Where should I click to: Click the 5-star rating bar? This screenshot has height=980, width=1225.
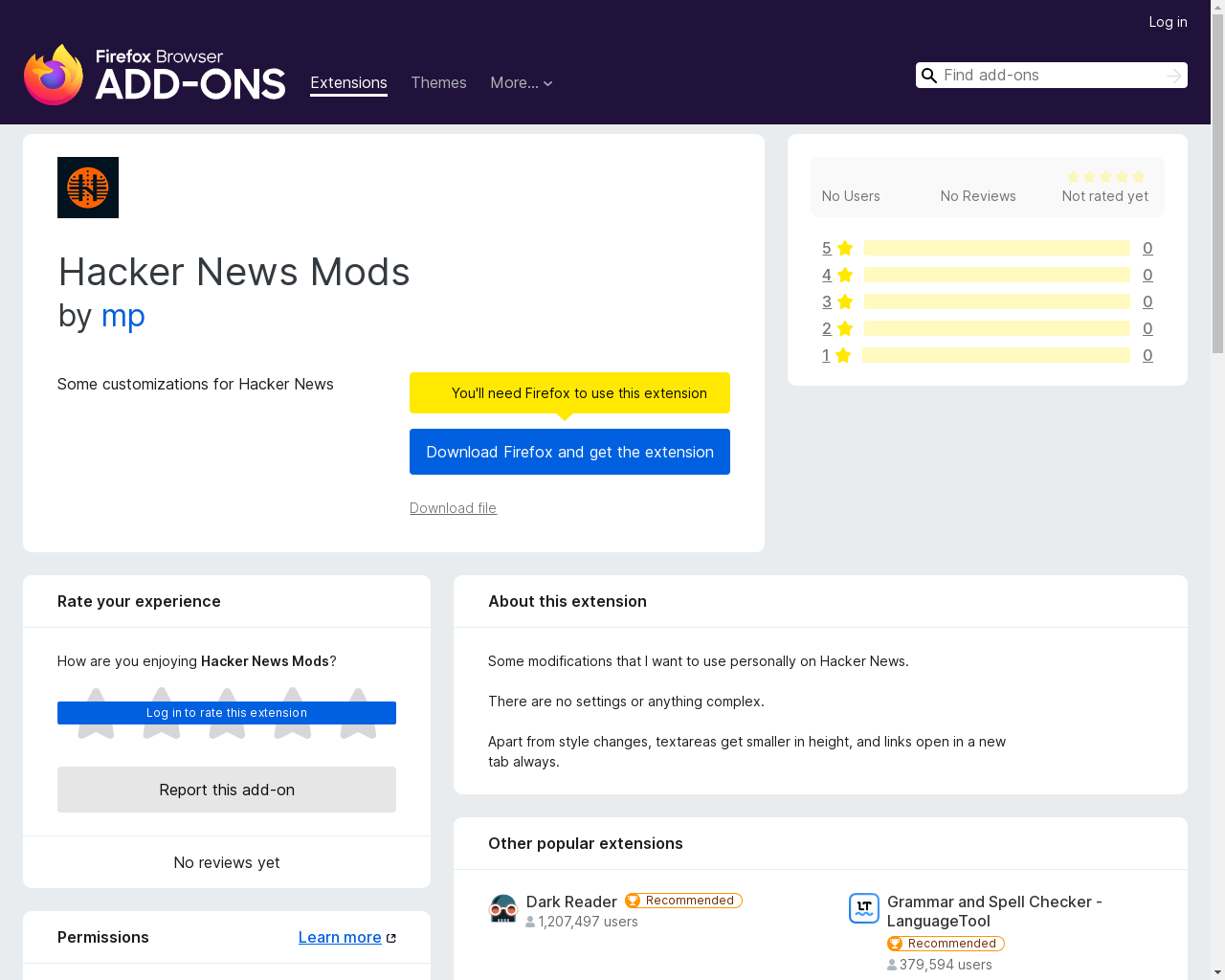pyautogui.click(x=997, y=248)
